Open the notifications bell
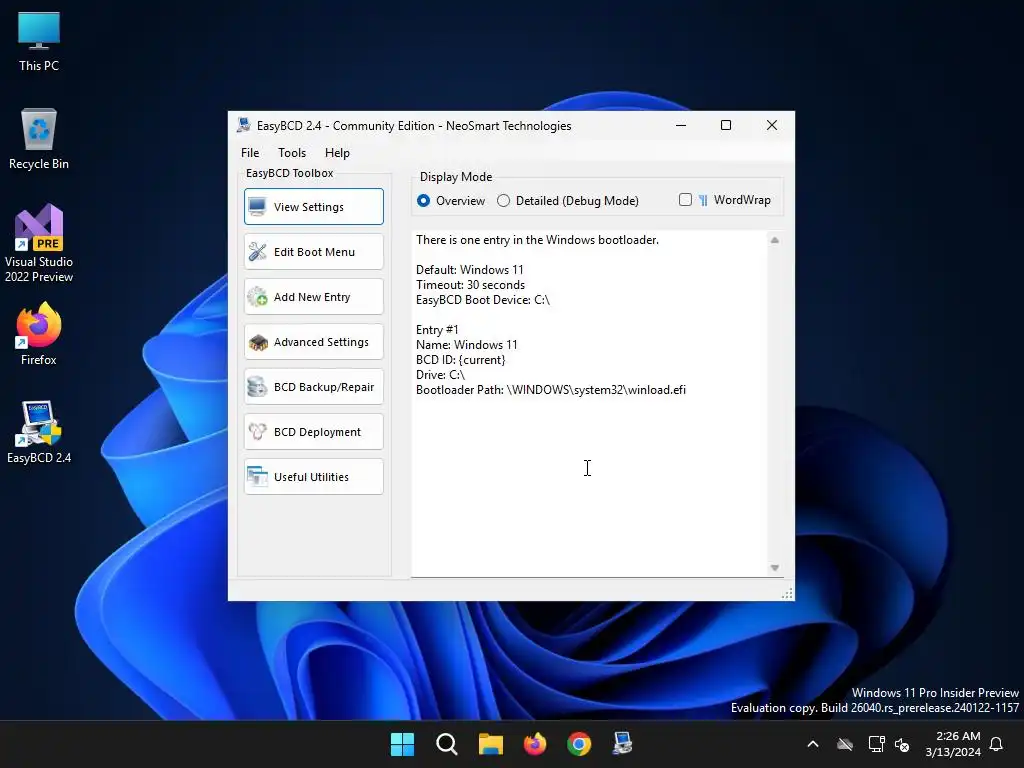 tap(997, 744)
